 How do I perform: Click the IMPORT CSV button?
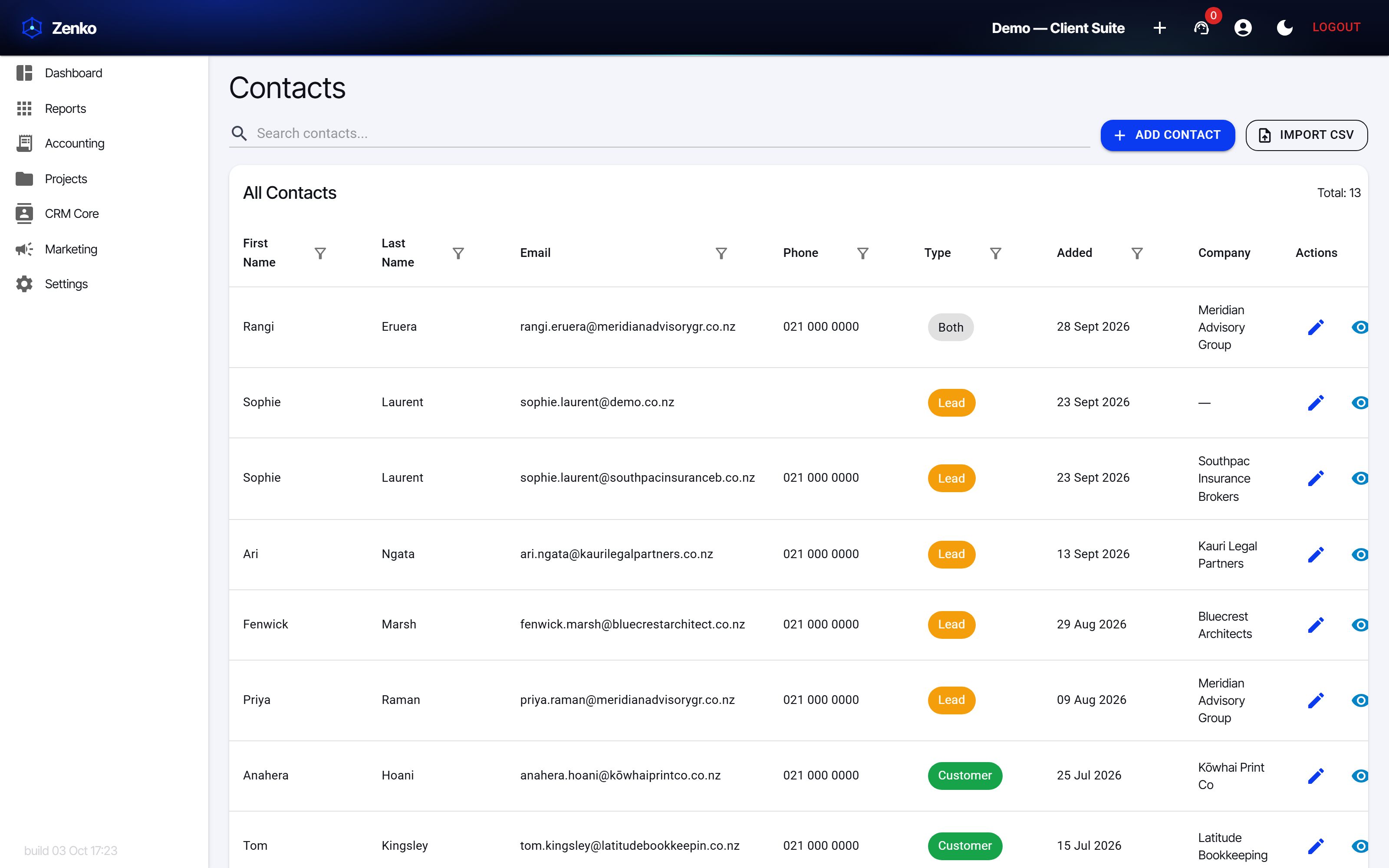pyautogui.click(x=1307, y=135)
